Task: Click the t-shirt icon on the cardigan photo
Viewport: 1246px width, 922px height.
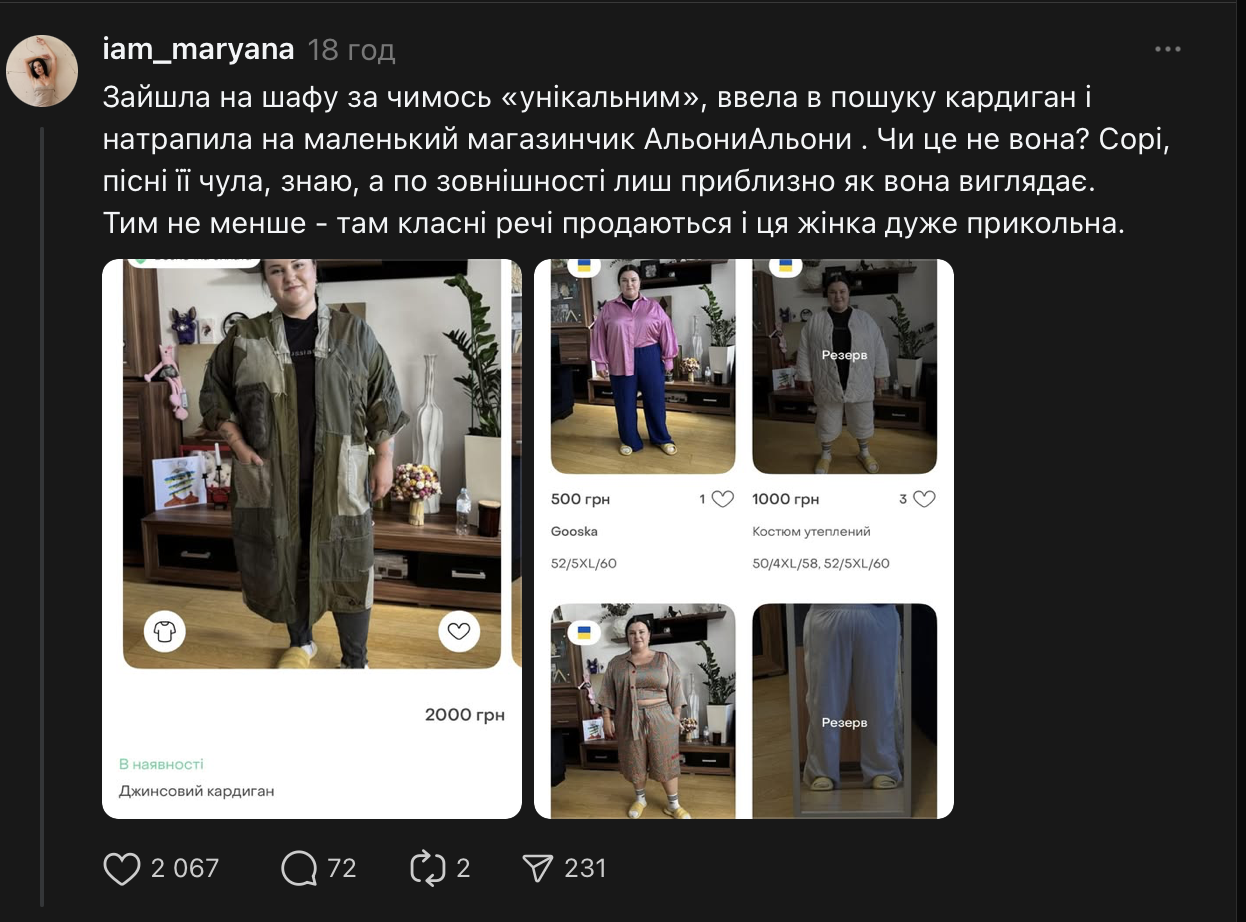Action: click(x=165, y=631)
